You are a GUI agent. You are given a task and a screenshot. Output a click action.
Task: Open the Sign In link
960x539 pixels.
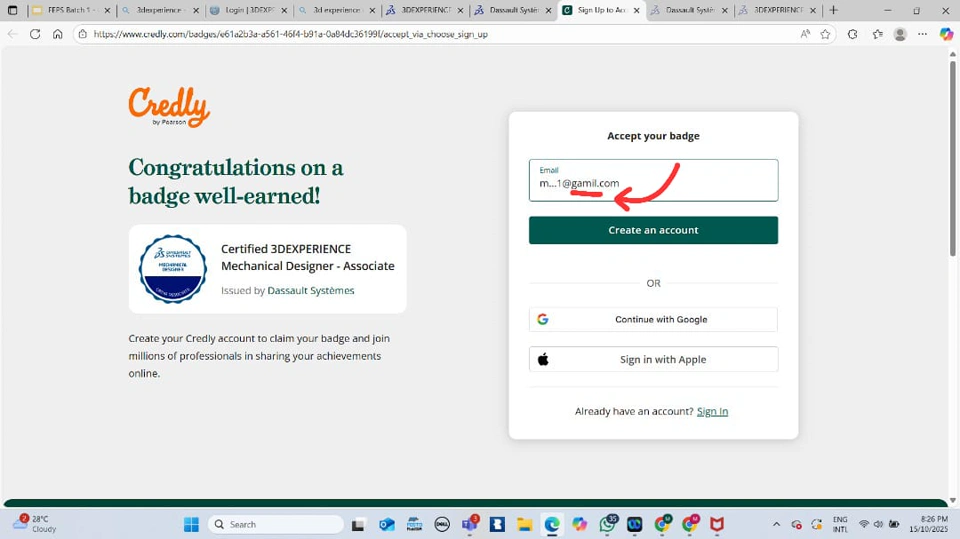(712, 412)
